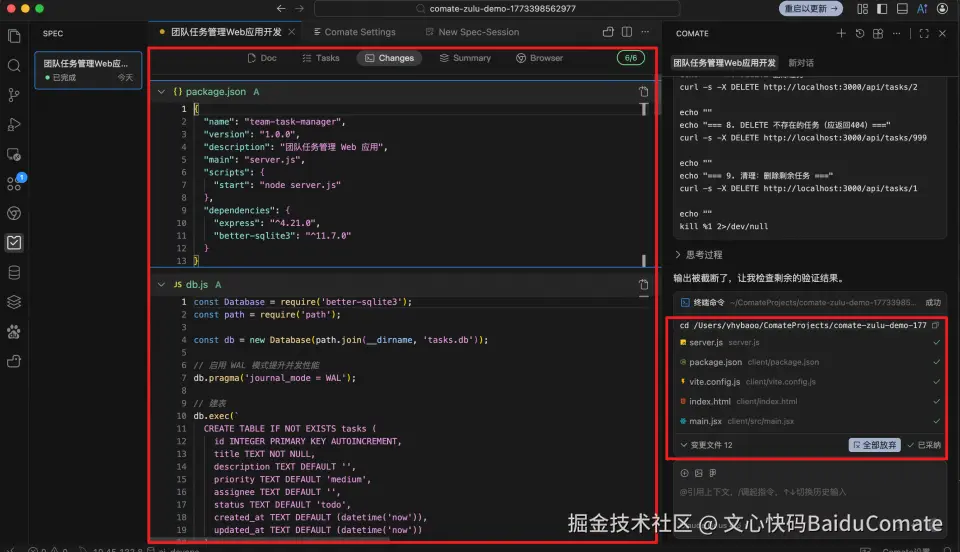
Task: Copy the package.json file contents icon
Action: pos(643,92)
